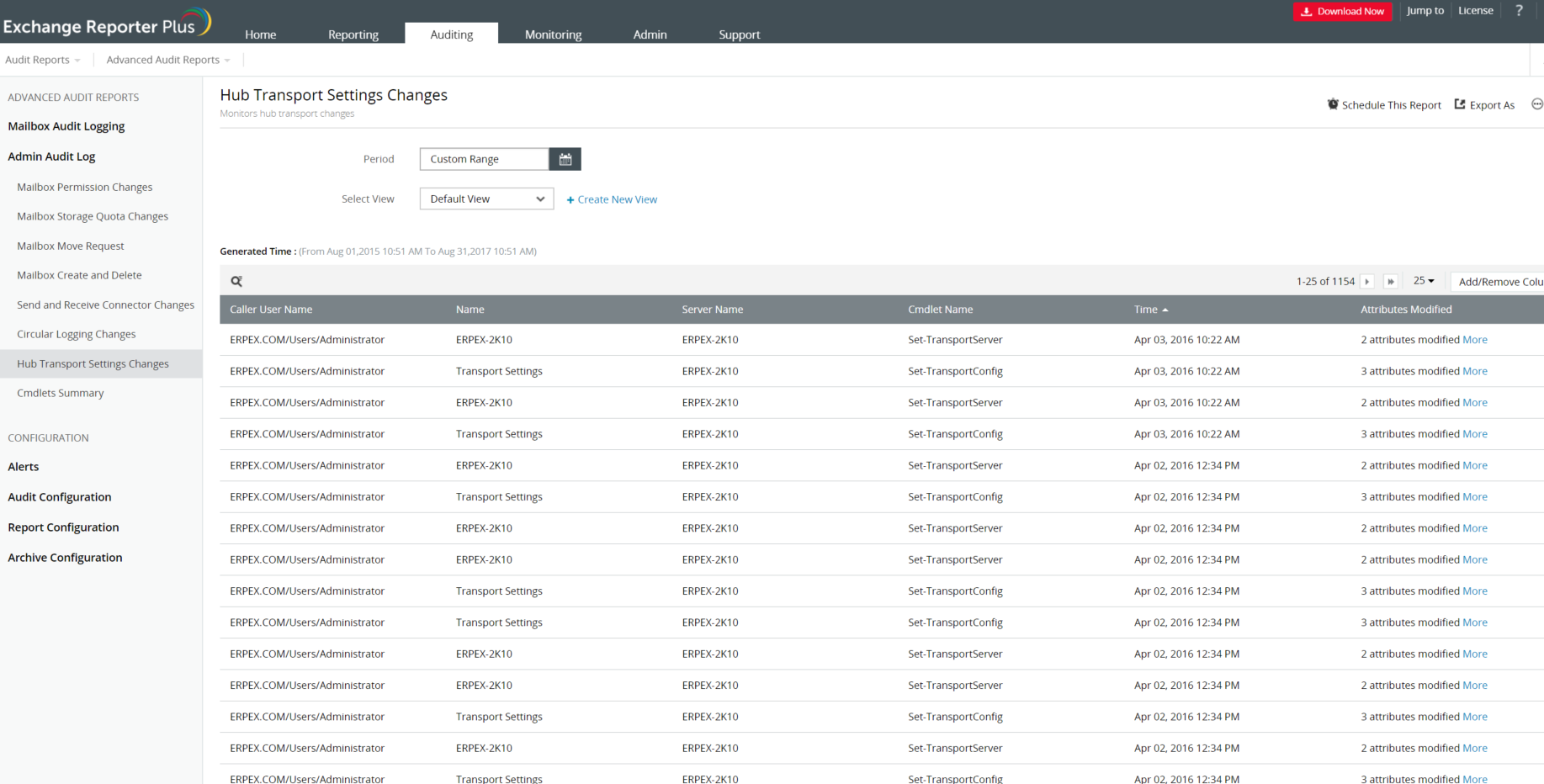Expand the Audit Reports dropdown menu
The image size is (1544, 784).
[x=43, y=60]
